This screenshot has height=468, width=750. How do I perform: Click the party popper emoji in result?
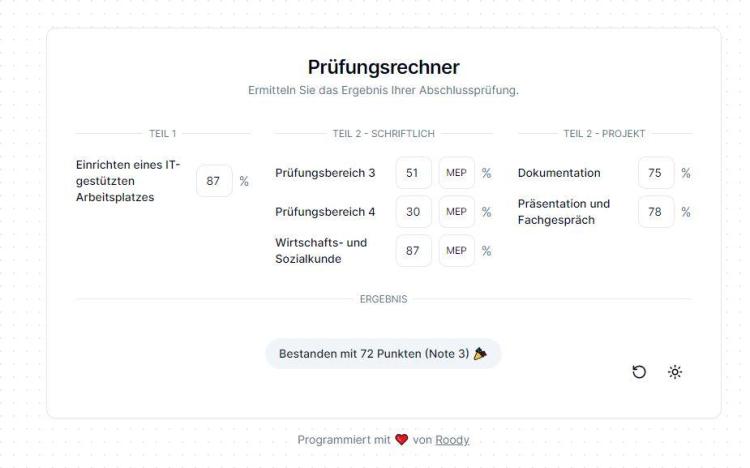480,354
